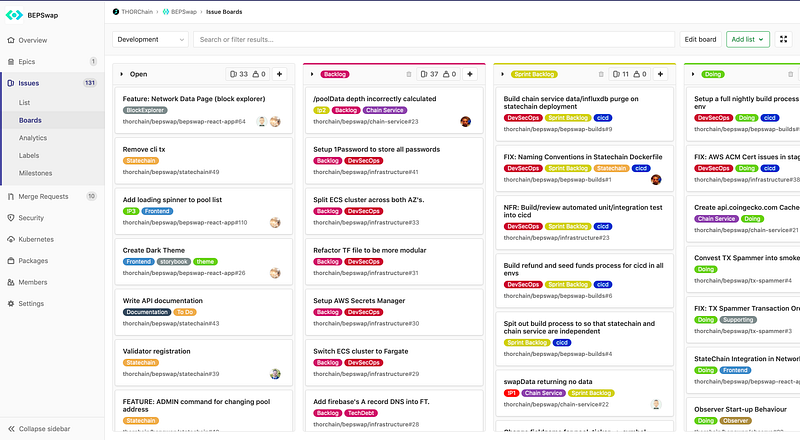Open issue Add loading spinner to pool list
The image size is (800, 440).
click(172, 200)
